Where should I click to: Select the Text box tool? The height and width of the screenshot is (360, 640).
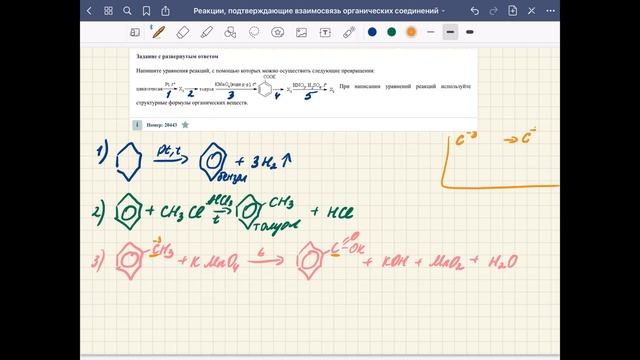[x=325, y=32]
